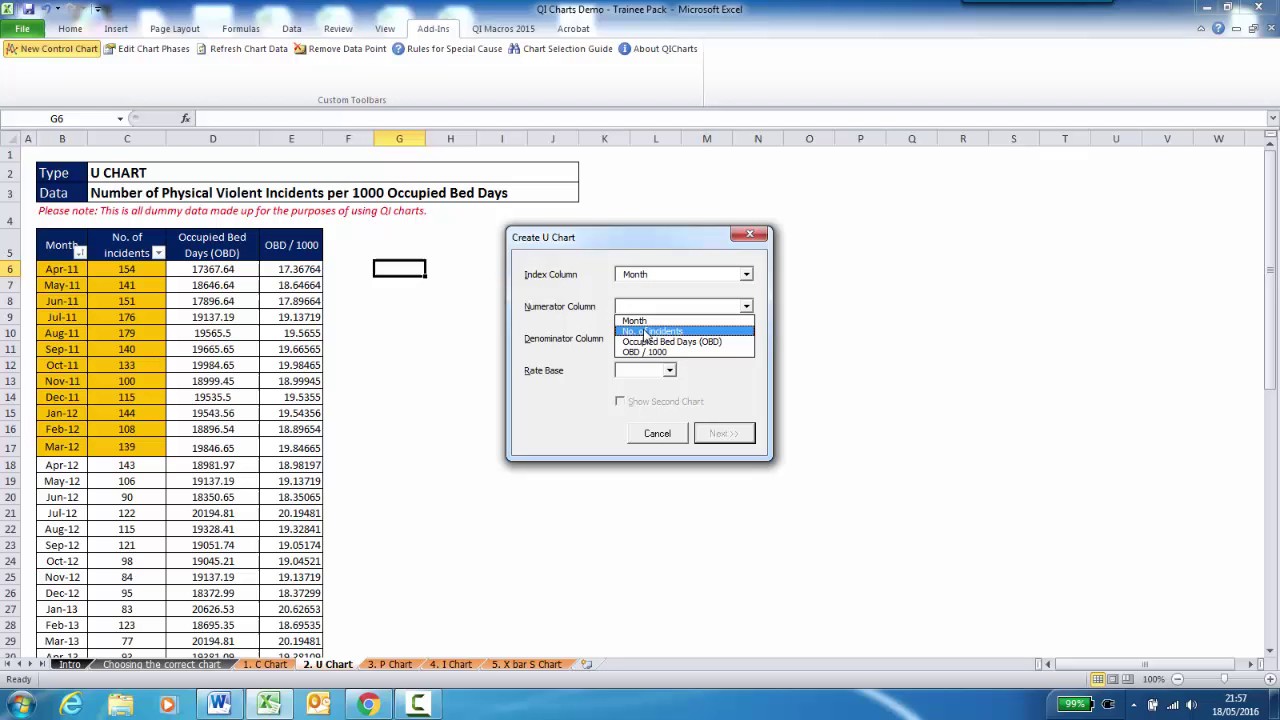Open the Formulas ribbon tab
The height and width of the screenshot is (720, 1280).
pyautogui.click(x=241, y=29)
